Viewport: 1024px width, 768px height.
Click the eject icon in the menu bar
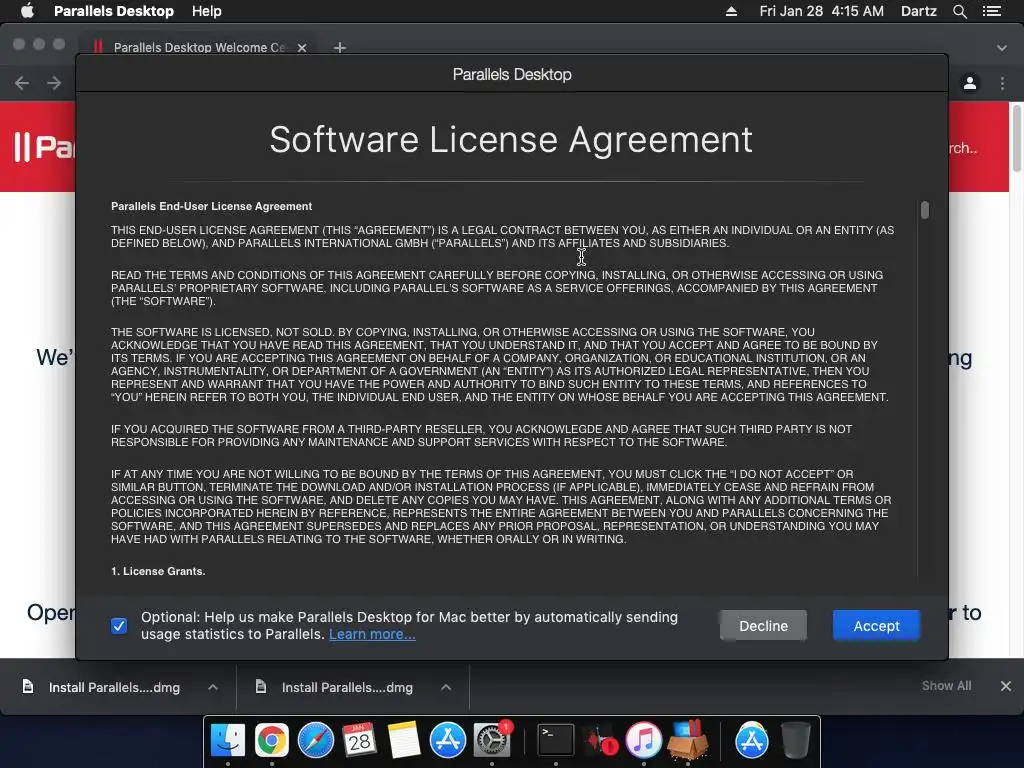pyautogui.click(x=731, y=11)
